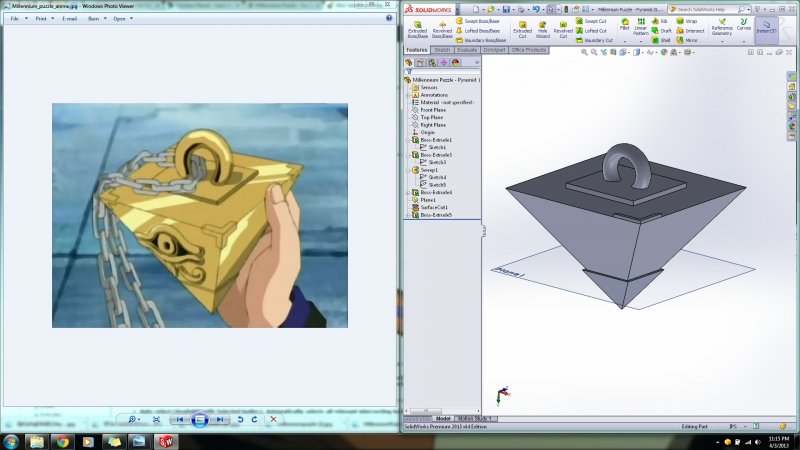Click the Revolved Cut tool
Screen dimensions: 800x450
click(563, 30)
